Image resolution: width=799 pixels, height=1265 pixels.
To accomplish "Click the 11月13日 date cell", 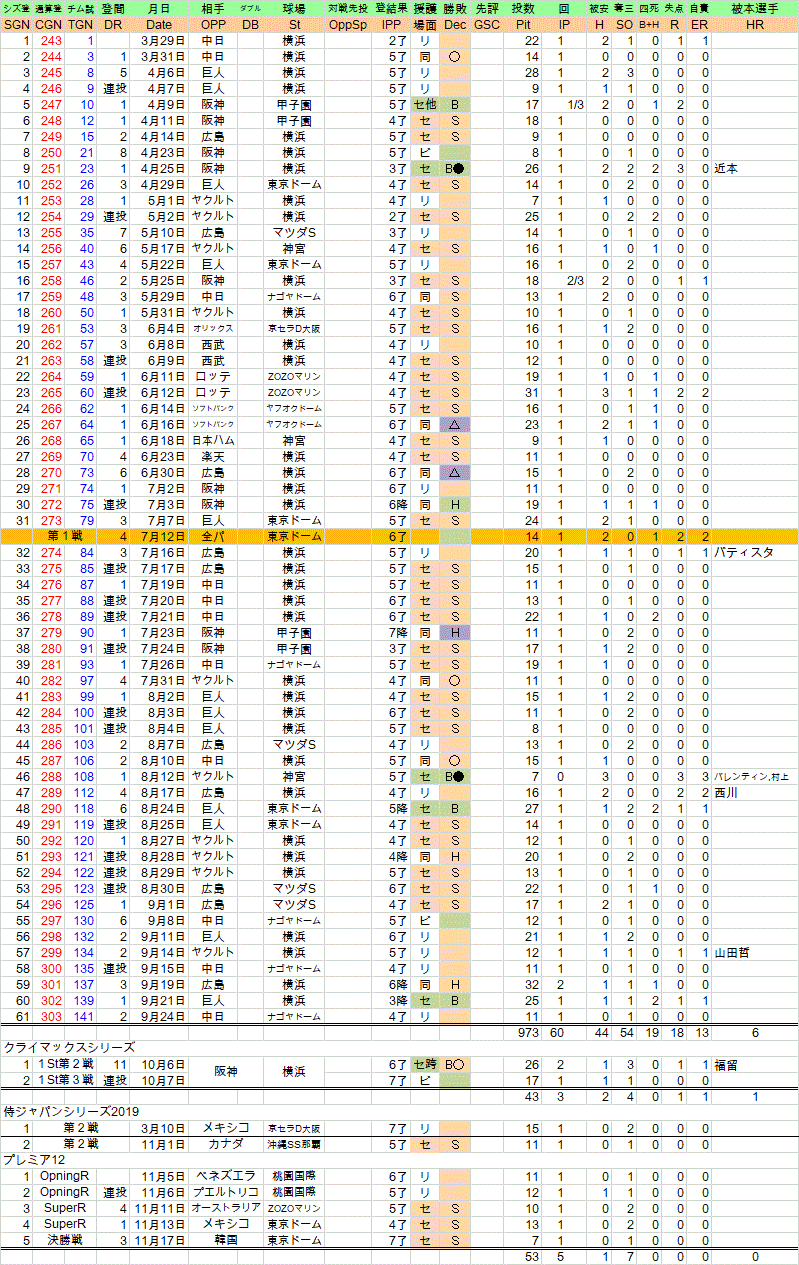I will coord(158,1224).
